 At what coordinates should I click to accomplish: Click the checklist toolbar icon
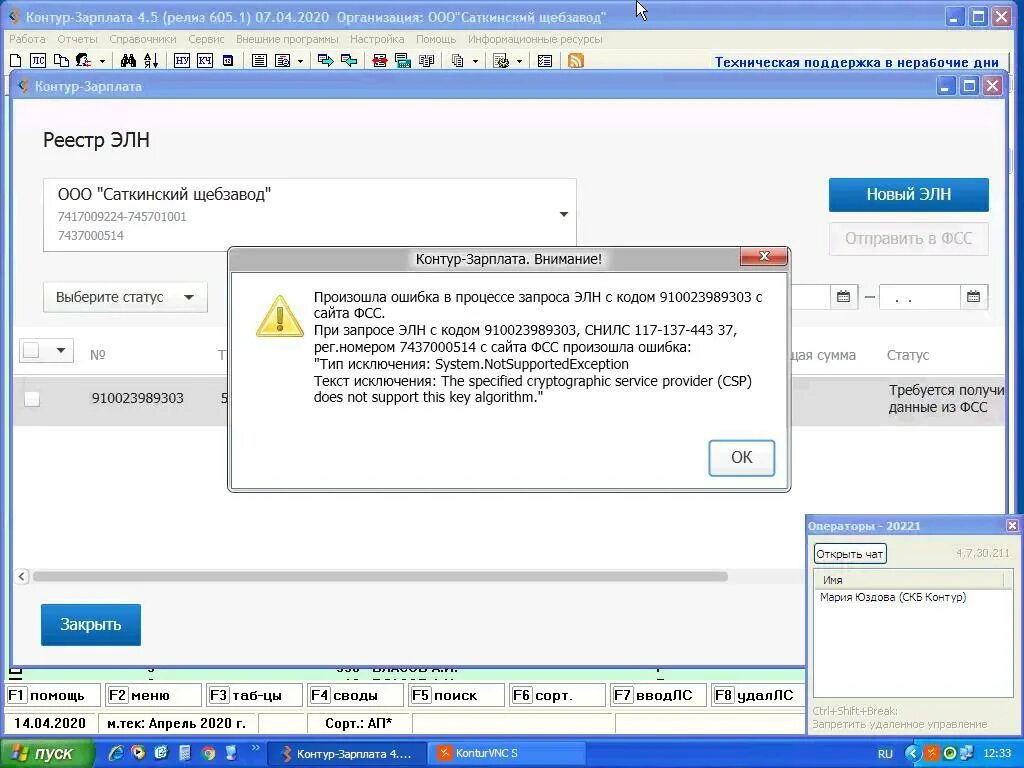click(544, 61)
